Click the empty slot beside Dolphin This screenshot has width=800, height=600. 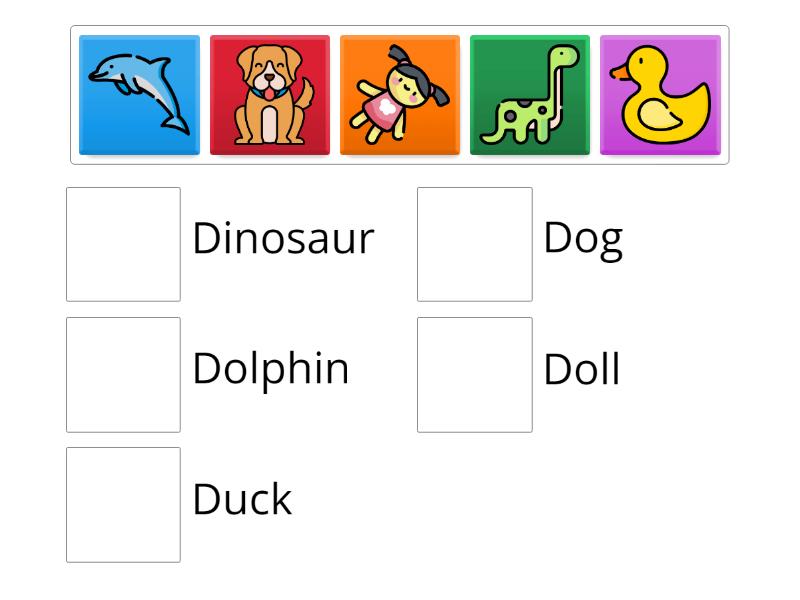pyautogui.click(x=122, y=374)
